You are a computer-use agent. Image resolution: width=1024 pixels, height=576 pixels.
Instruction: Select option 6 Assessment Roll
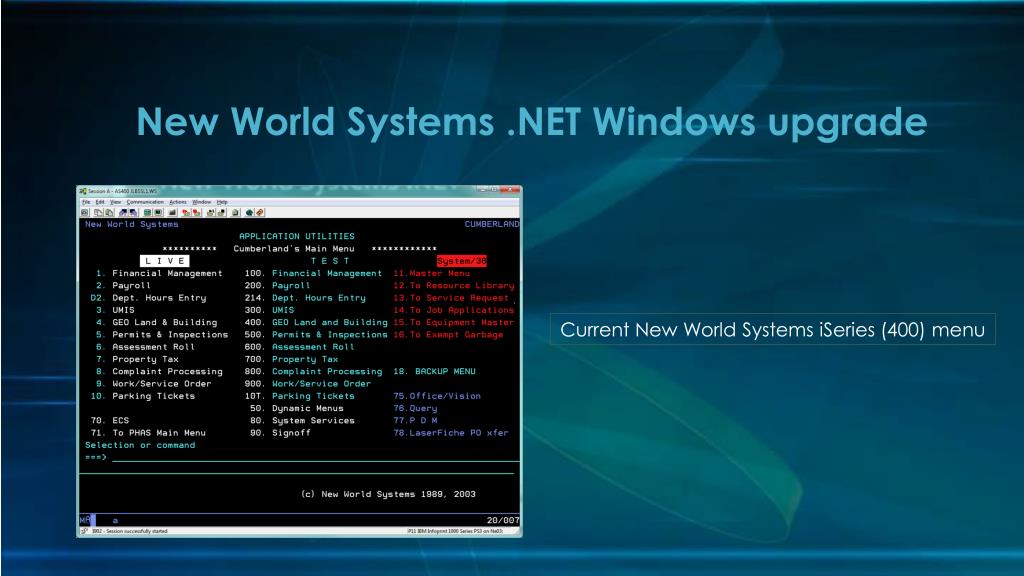coord(146,347)
